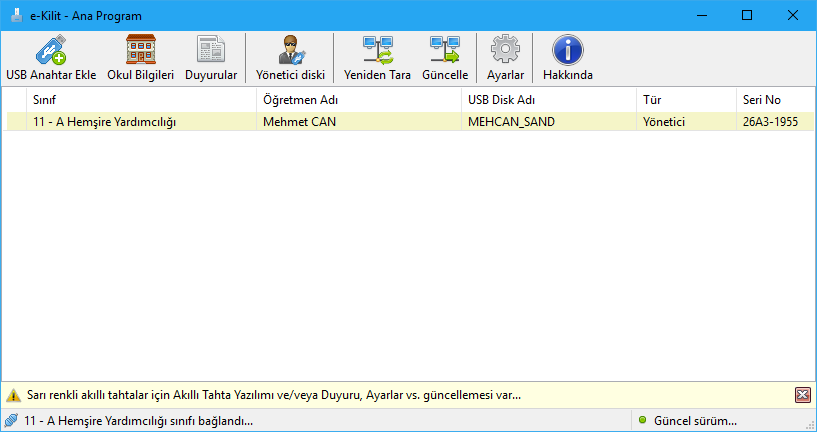Click the Güncel sürüm status text

pyautogui.click(x=696, y=421)
